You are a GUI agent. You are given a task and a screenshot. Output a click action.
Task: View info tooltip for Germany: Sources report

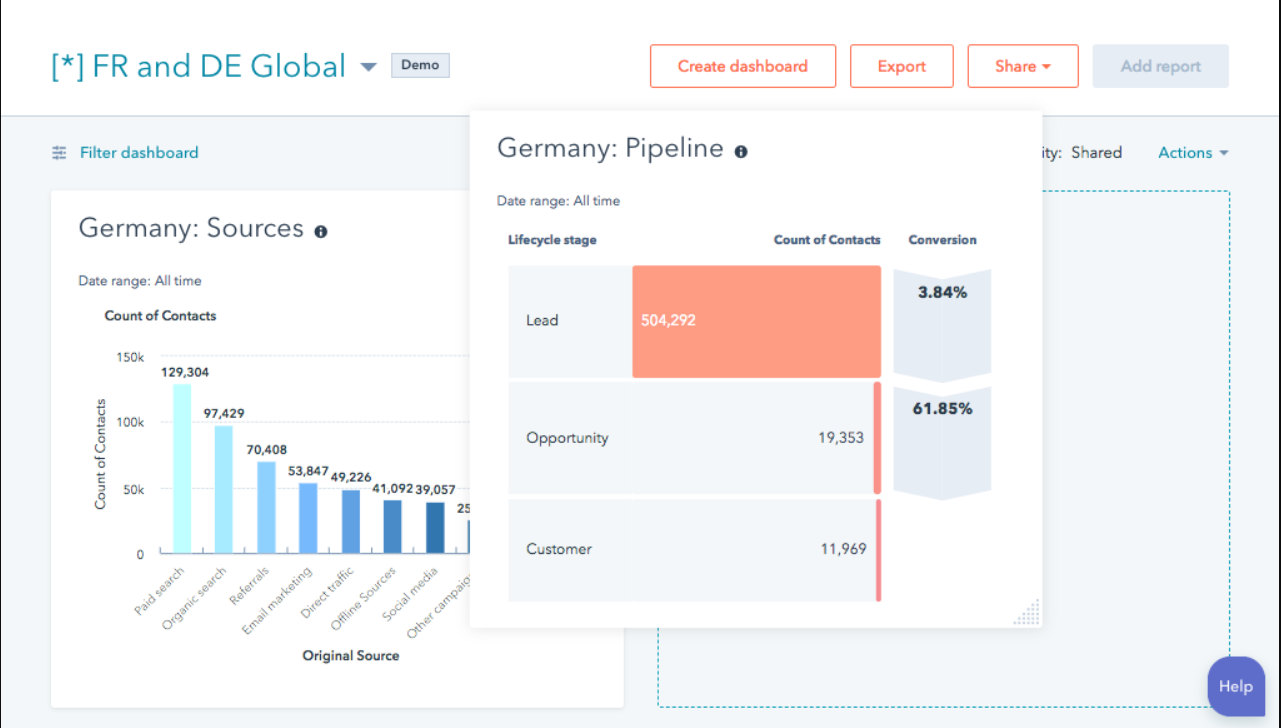[x=320, y=230]
